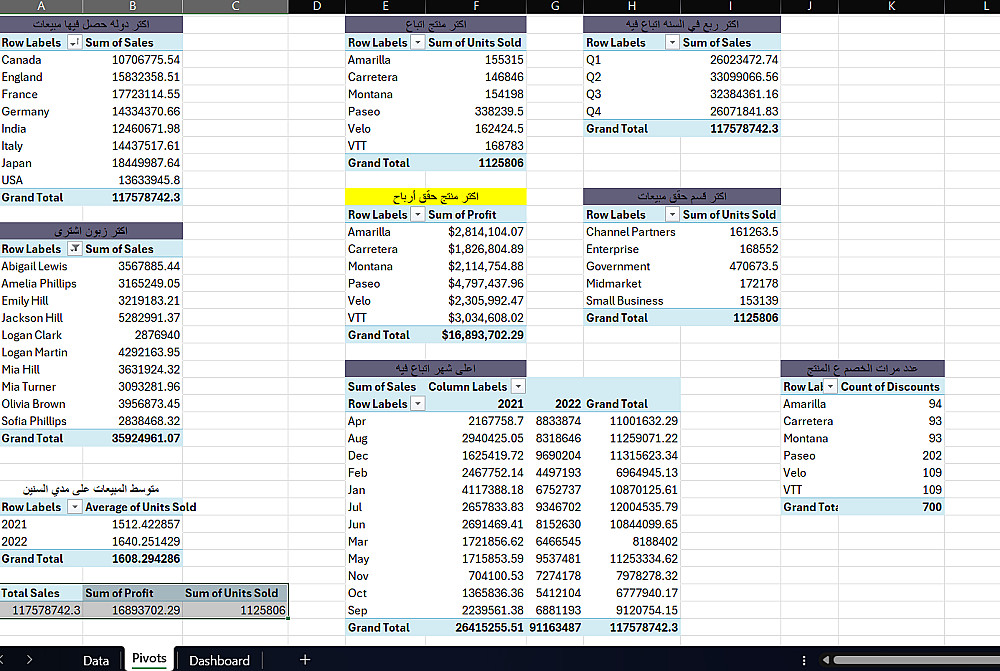Screen dimensions: 1000x671
Task: Select column I header
Action: click(730, 6)
